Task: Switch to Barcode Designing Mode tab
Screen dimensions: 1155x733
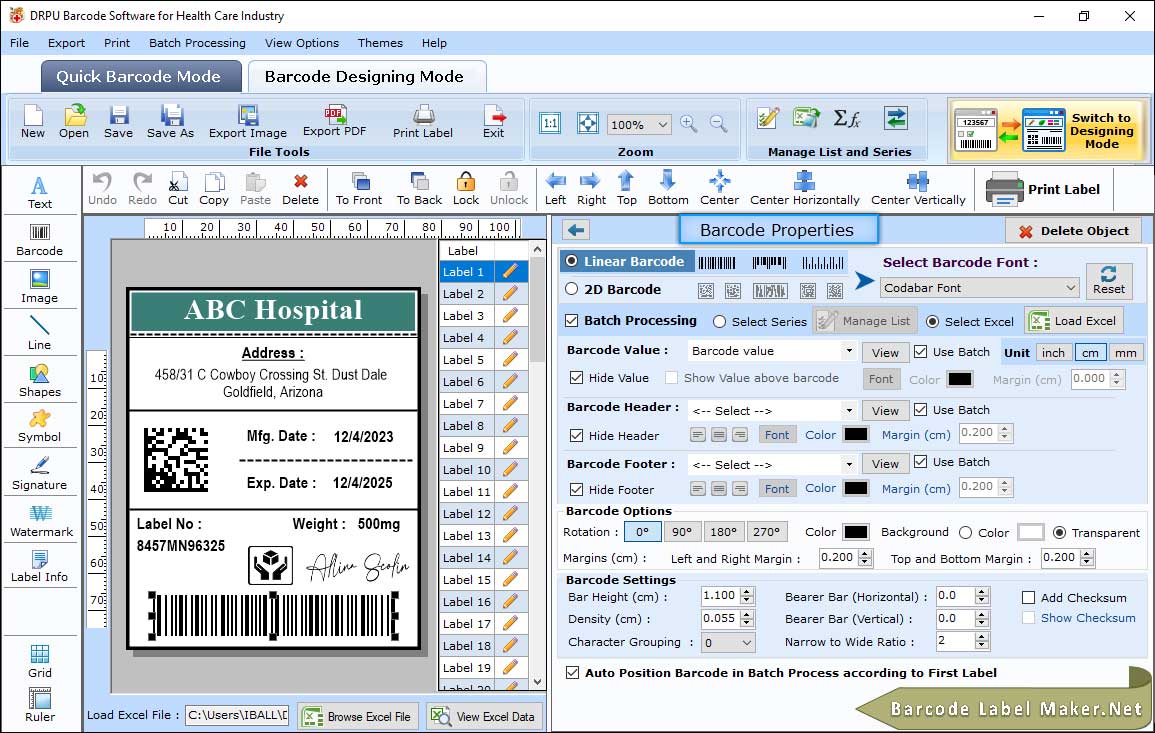Action: [365, 77]
